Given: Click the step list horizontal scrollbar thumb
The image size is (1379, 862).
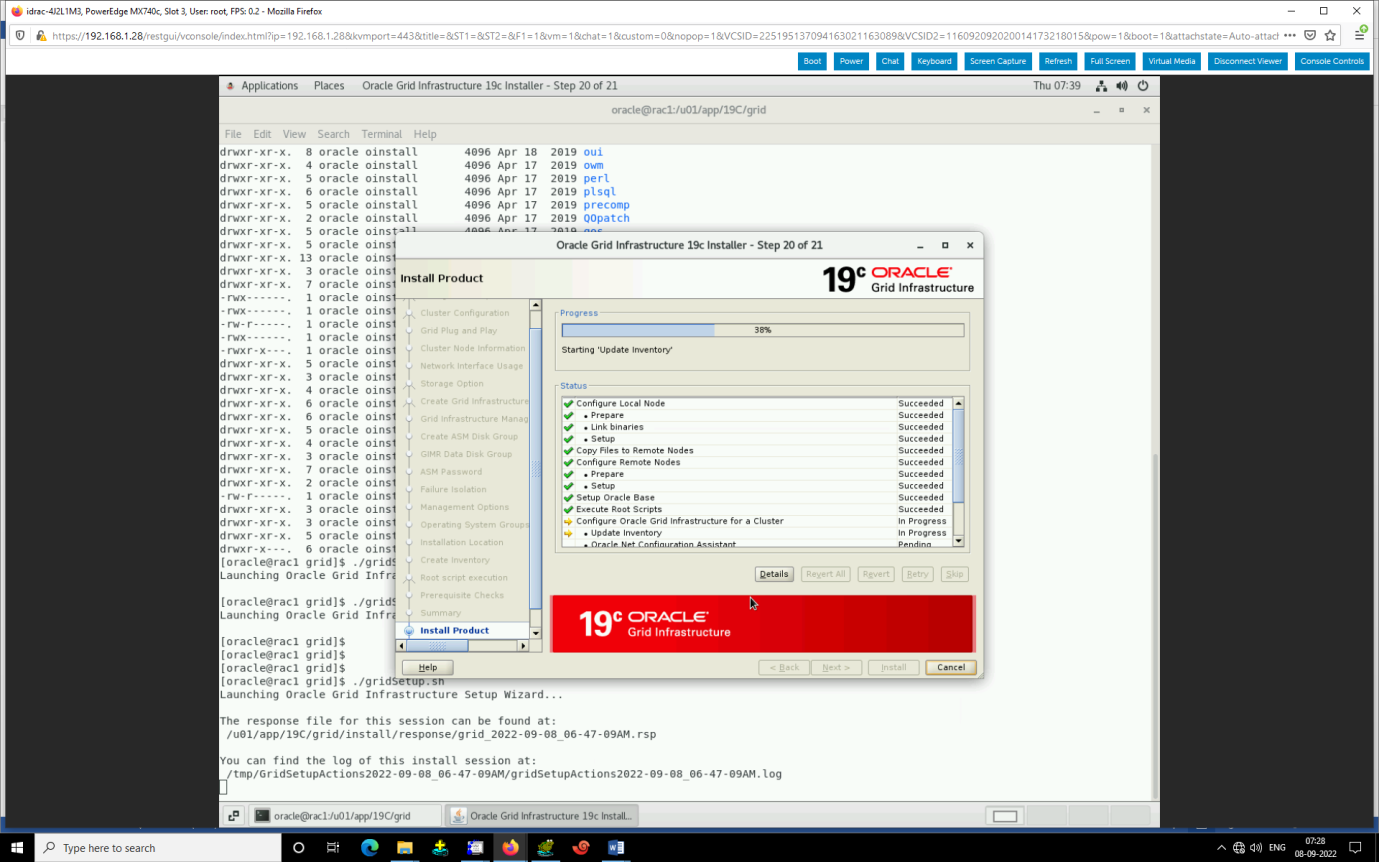Looking at the screenshot, I should pyautogui.click(x=437, y=646).
